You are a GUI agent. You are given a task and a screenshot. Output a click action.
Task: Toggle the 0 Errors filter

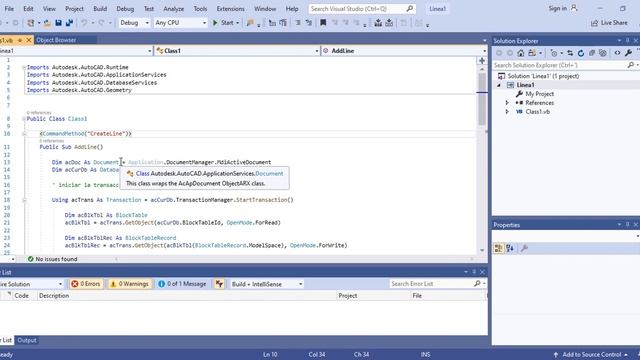click(x=86, y=284)
